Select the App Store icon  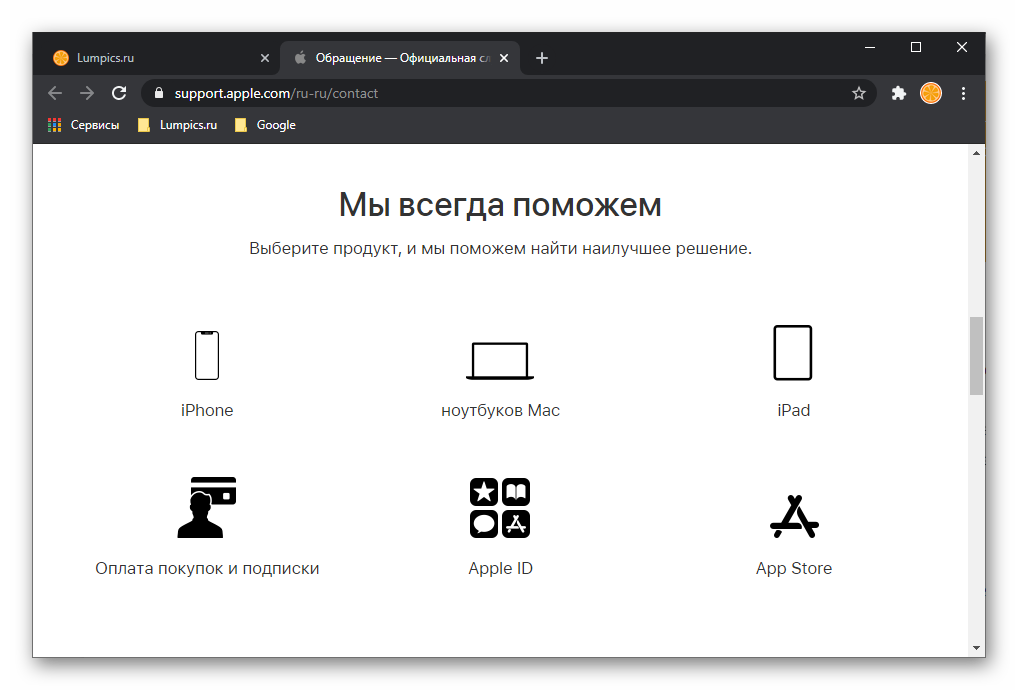(x=794, y=515)
